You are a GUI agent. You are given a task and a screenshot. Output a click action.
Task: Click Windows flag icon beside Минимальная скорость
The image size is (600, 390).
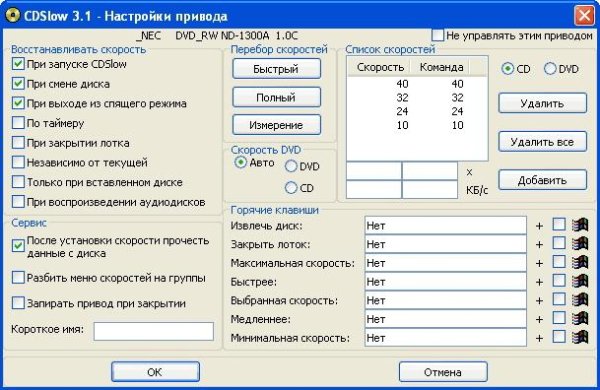click(x=580, y=338)
